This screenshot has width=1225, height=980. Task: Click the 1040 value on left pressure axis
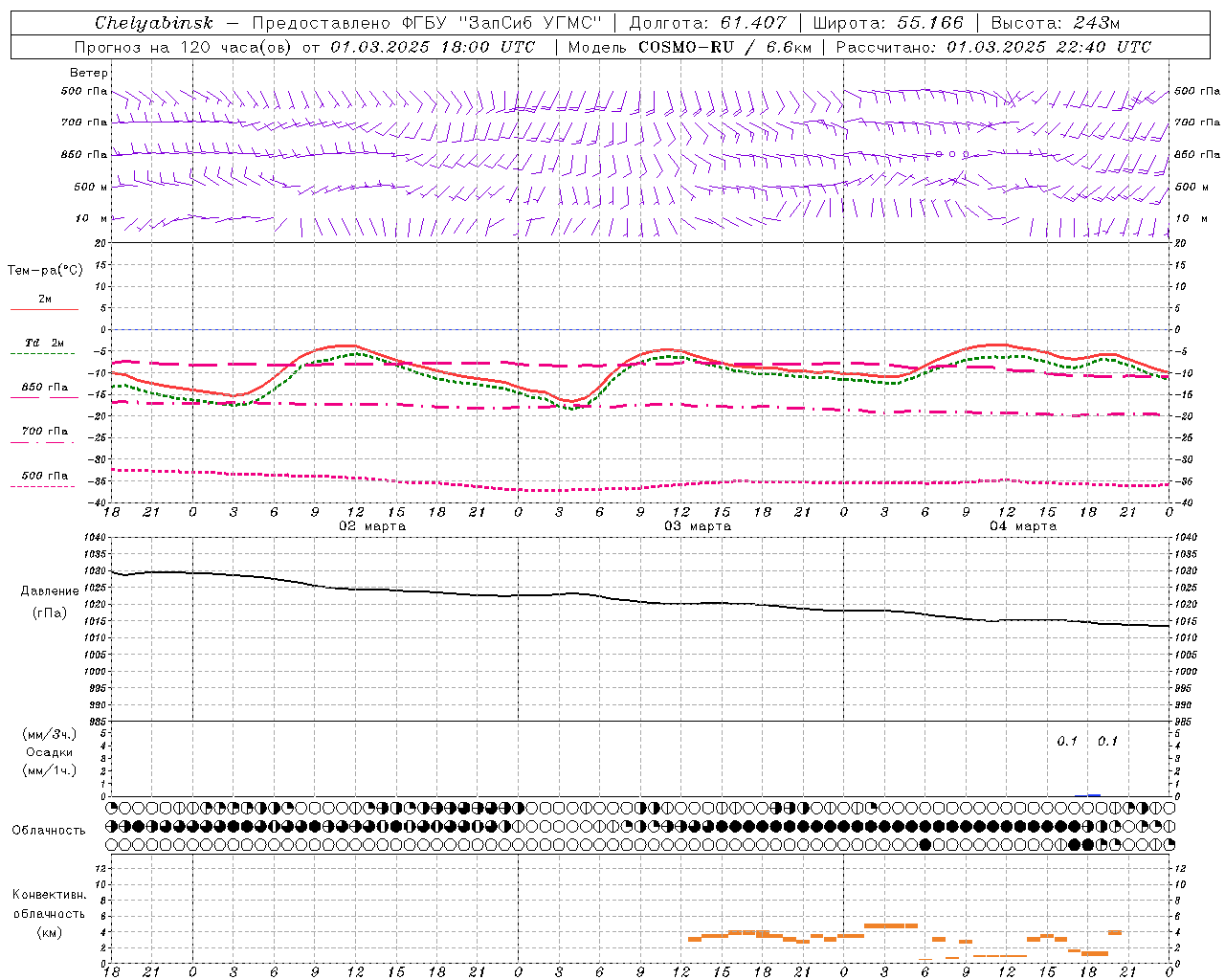93,537
